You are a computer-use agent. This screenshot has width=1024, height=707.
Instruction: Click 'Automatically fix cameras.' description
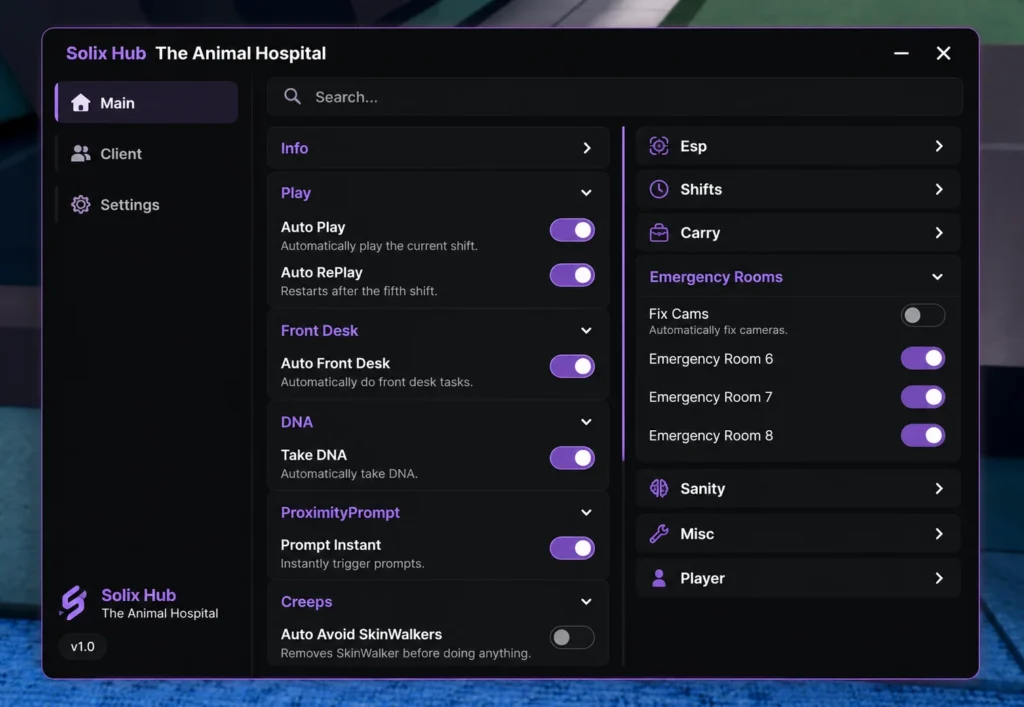pos(718,330)
